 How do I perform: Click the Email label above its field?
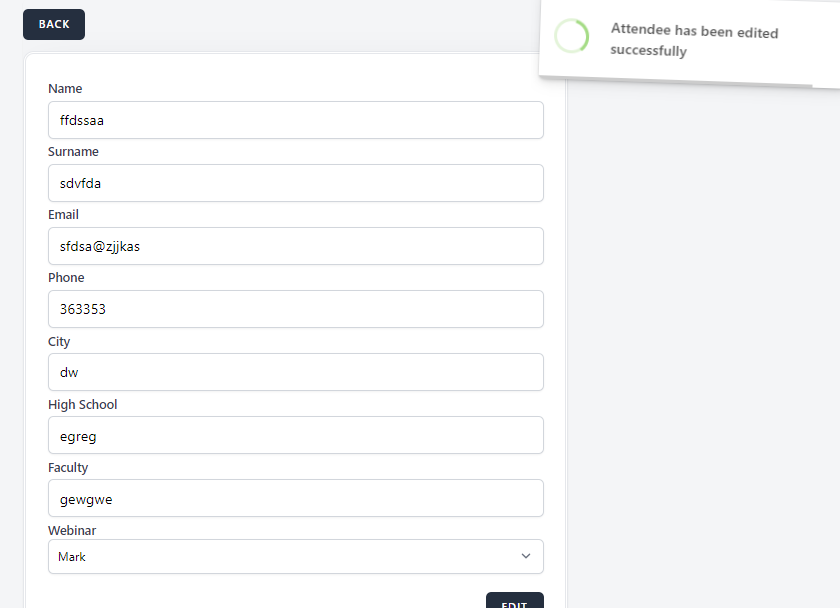pos(63,215)
